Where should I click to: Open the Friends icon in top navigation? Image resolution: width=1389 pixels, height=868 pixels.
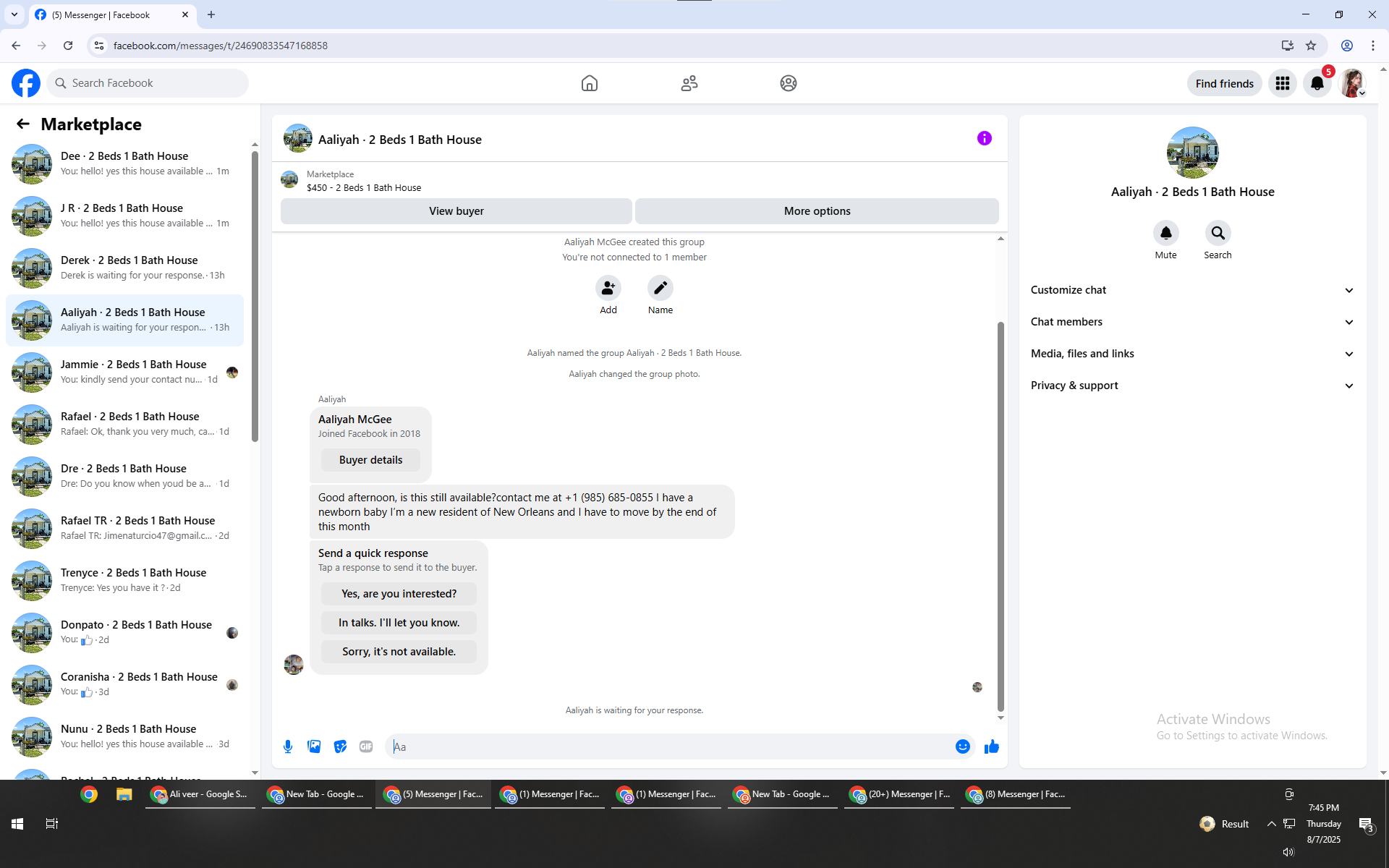point(689,83)
